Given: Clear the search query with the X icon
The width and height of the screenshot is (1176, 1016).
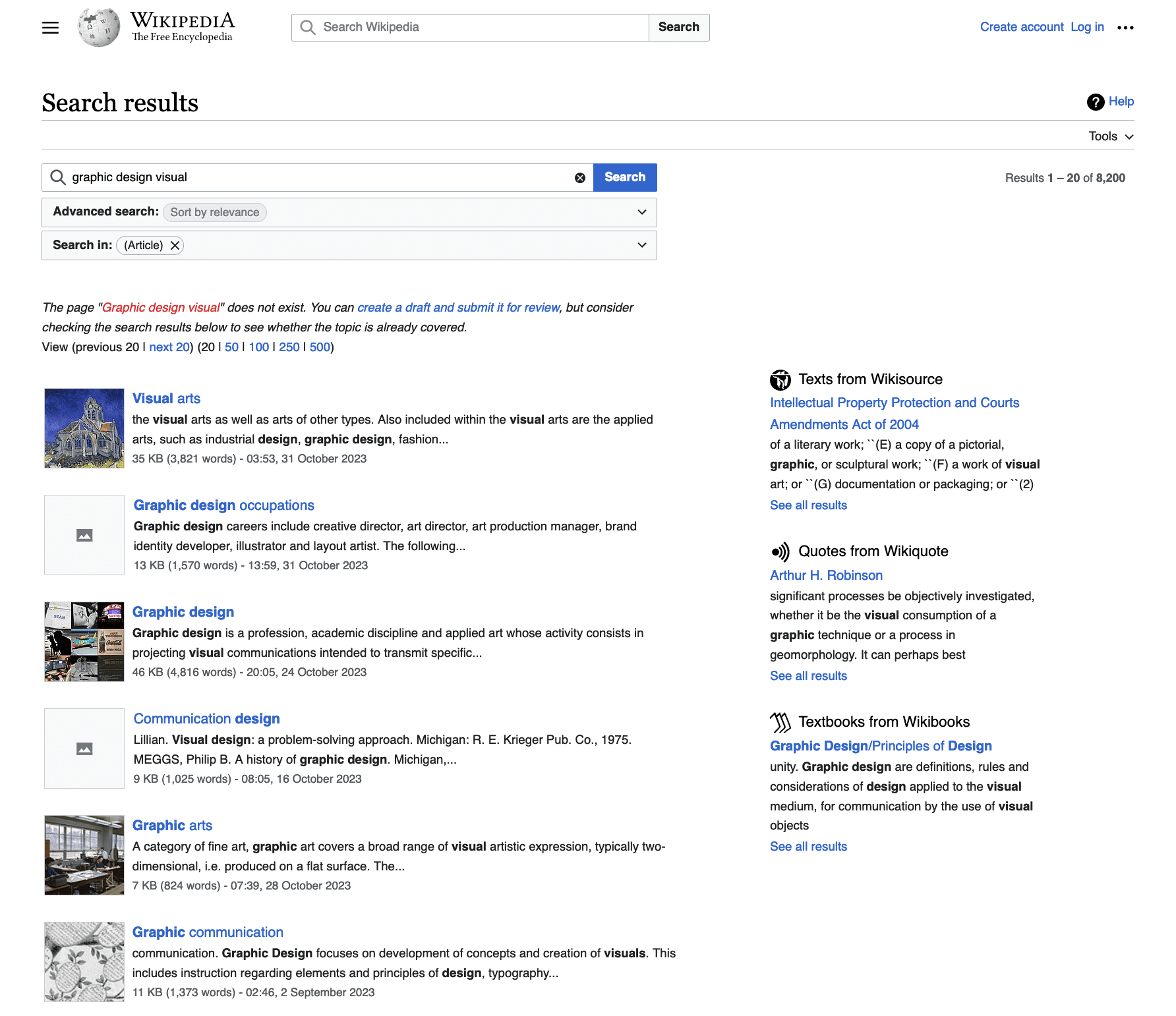Looking at the screenshot, I should (x=580, y=178).
